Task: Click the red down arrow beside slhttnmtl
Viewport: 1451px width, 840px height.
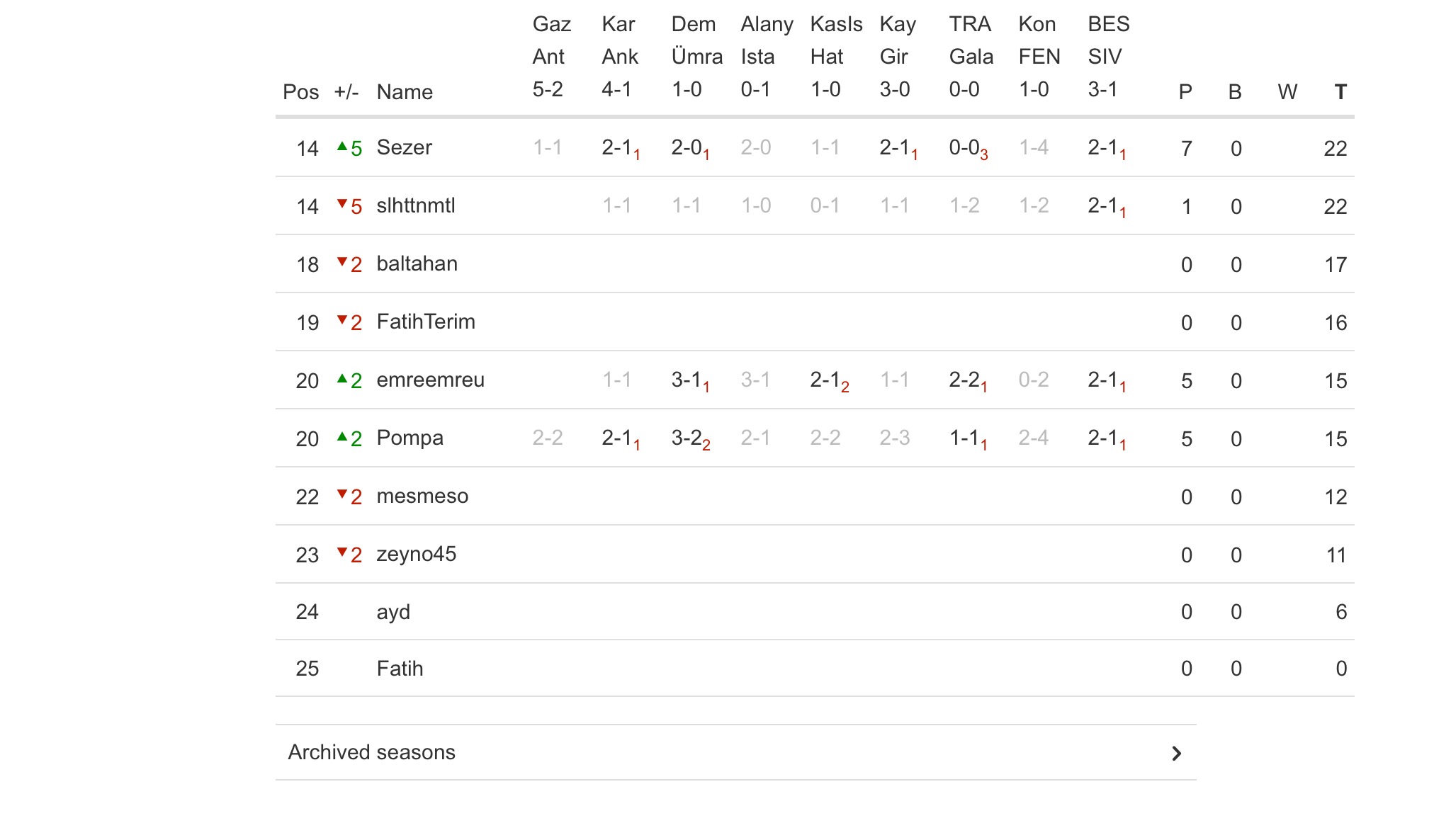Action: click(342, 205)
